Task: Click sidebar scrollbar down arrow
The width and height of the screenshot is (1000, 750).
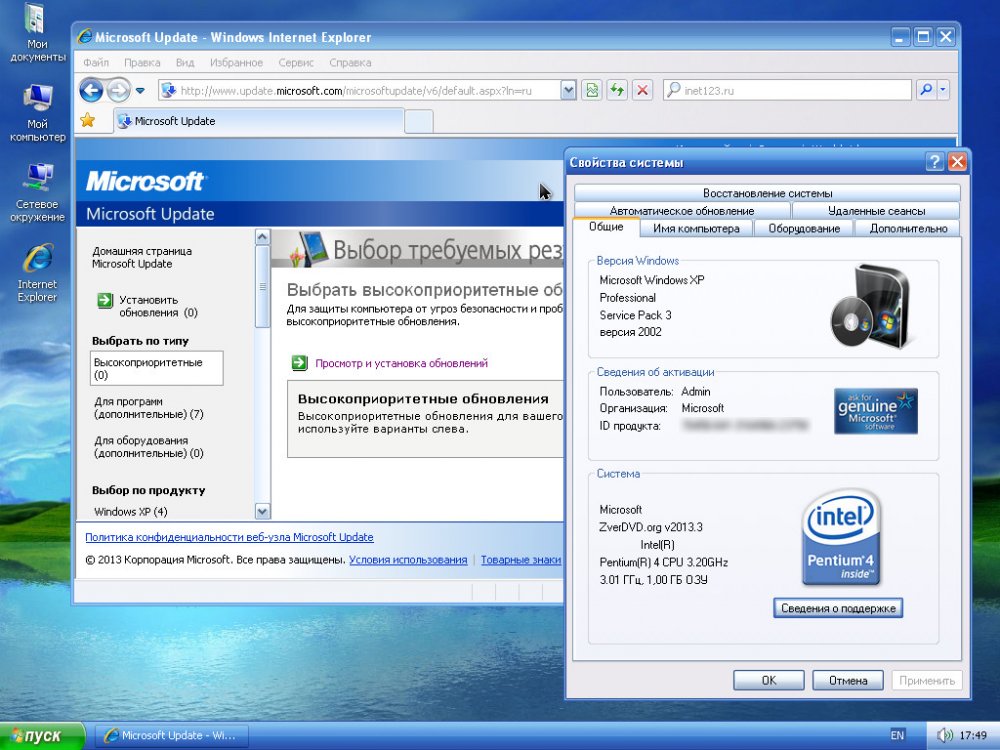Action: click(262, 511)
